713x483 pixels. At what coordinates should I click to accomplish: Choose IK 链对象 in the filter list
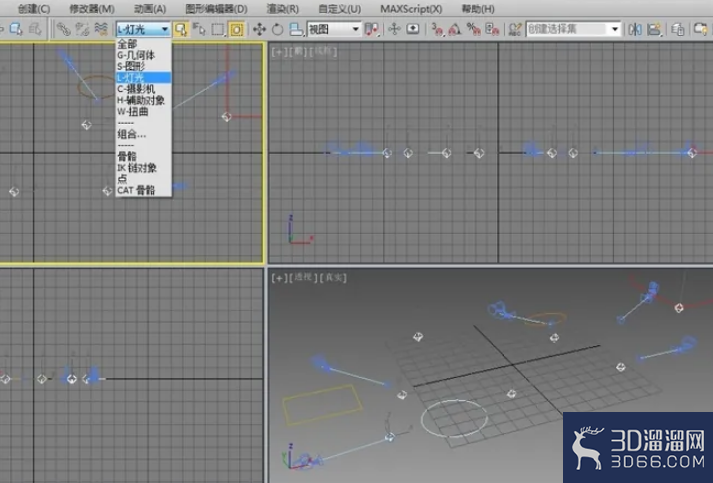click(144, 168)
